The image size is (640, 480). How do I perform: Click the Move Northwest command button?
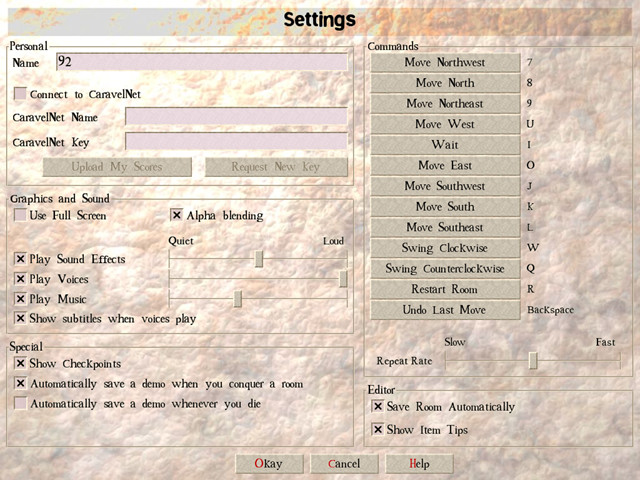(445, 62)
